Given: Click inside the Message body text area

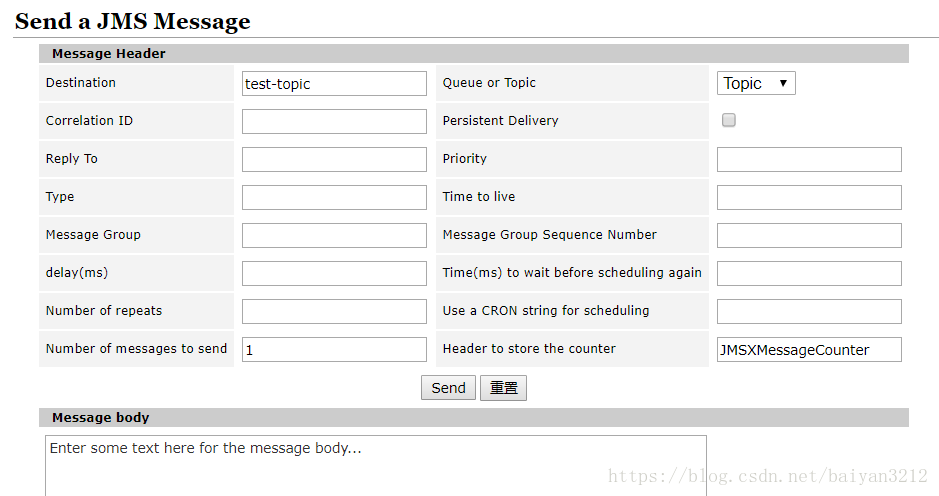Looking at the screenshot, I should [x=375, y=465].
